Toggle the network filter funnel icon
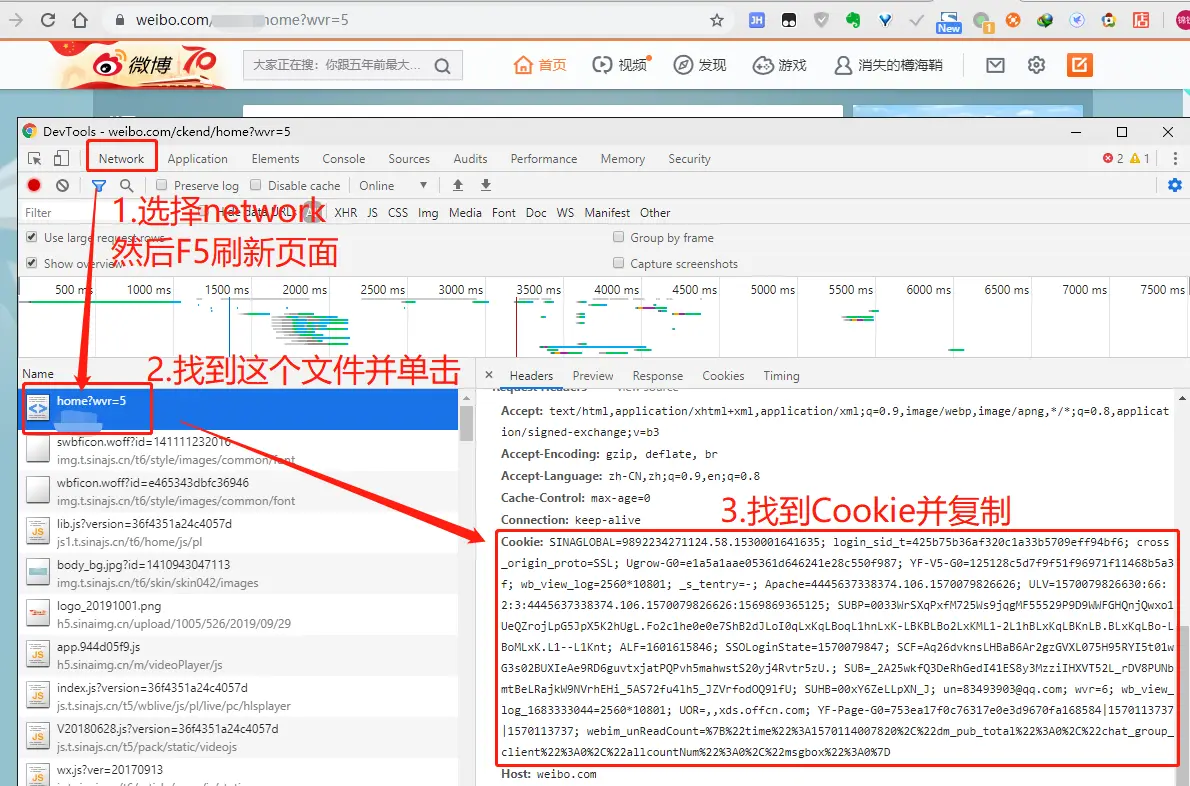 click(99, 185)
